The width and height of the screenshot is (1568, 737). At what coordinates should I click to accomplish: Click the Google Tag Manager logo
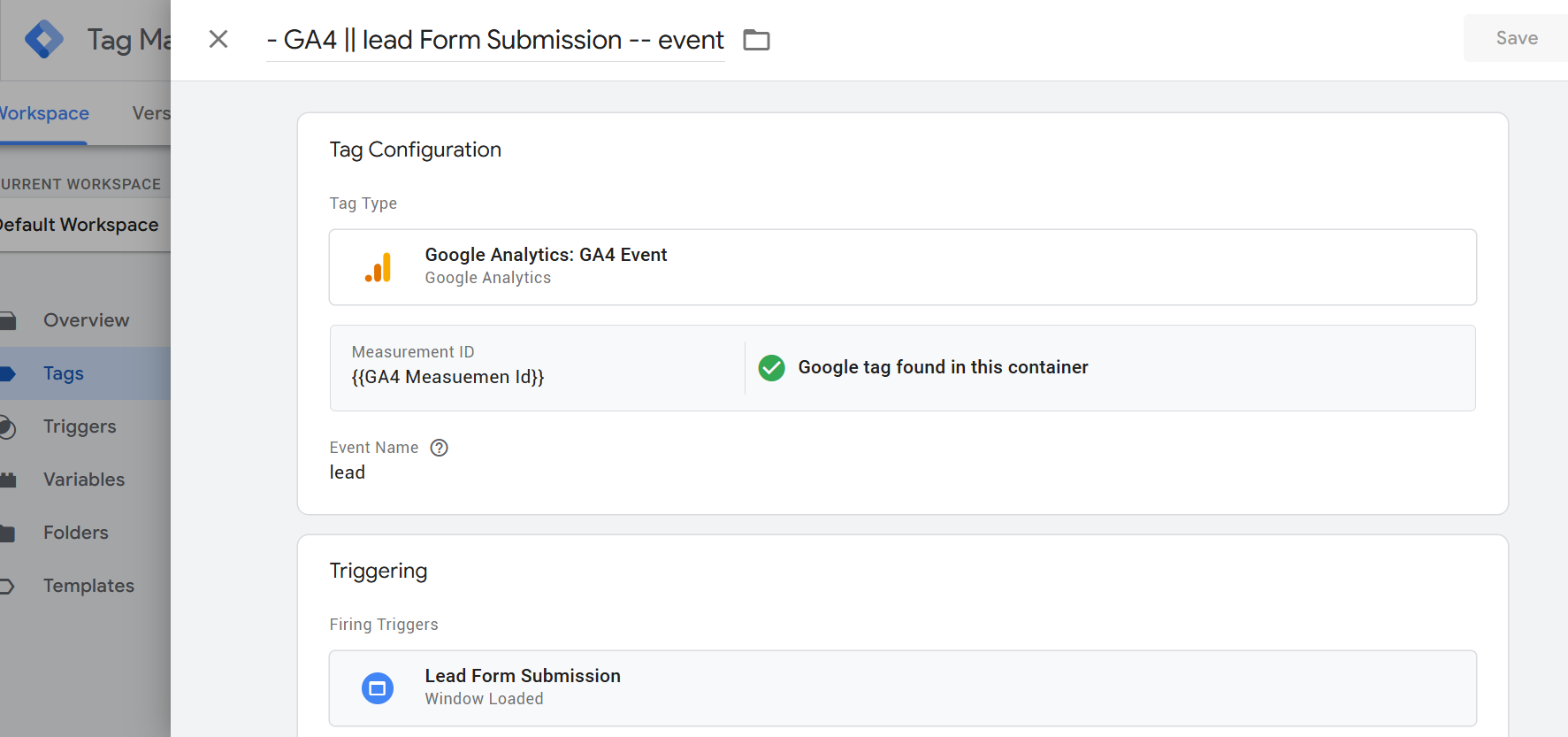point(44,39)
